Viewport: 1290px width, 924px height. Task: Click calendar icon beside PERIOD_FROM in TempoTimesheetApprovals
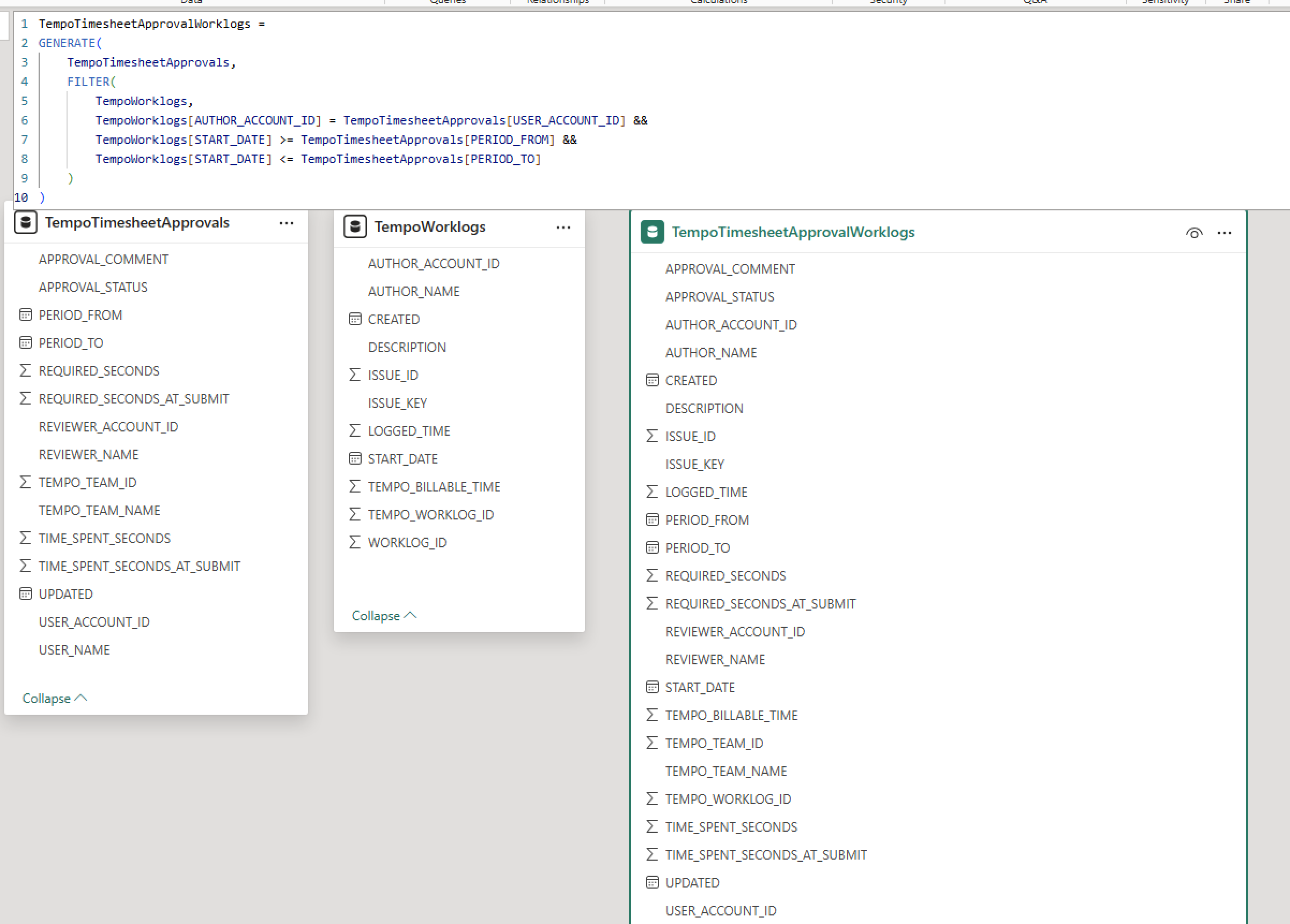26,314
